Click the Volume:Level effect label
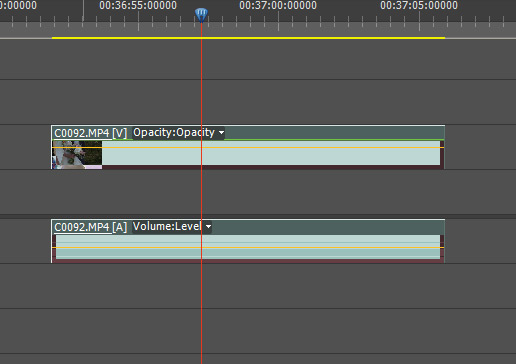This screenshot has width=516, height=364. [x=167, y=226]
